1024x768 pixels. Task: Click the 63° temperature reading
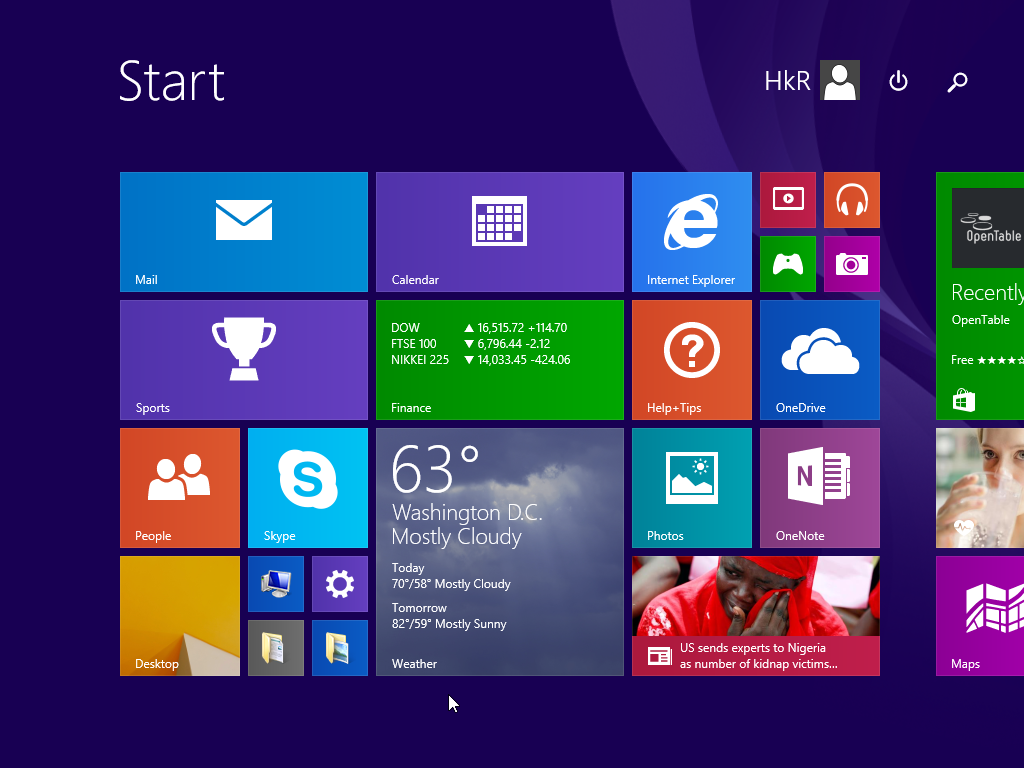pos(435,468)
